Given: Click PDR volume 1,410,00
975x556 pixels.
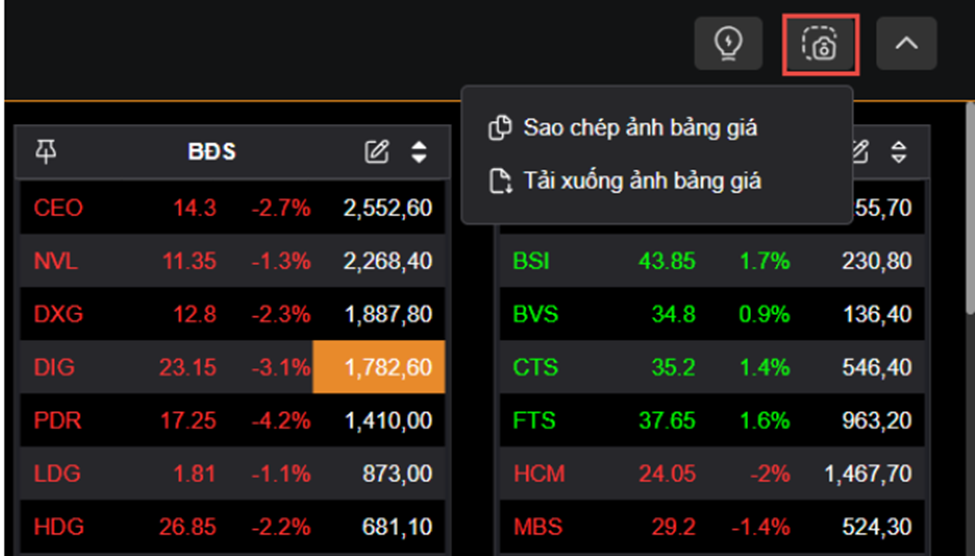Looking at the screenshot, I should tap(389, 421).
